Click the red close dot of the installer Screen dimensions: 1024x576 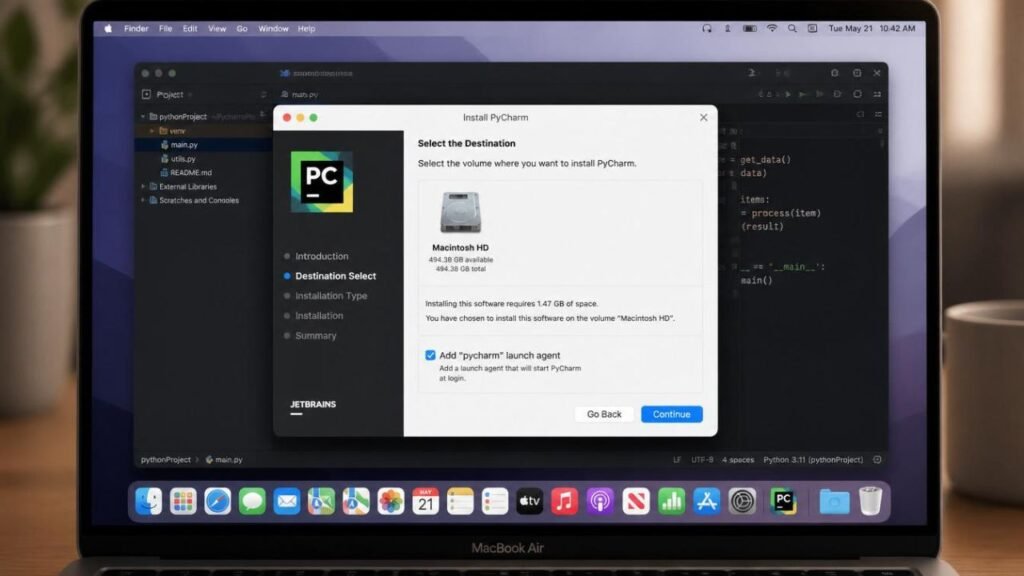[287, 118]
